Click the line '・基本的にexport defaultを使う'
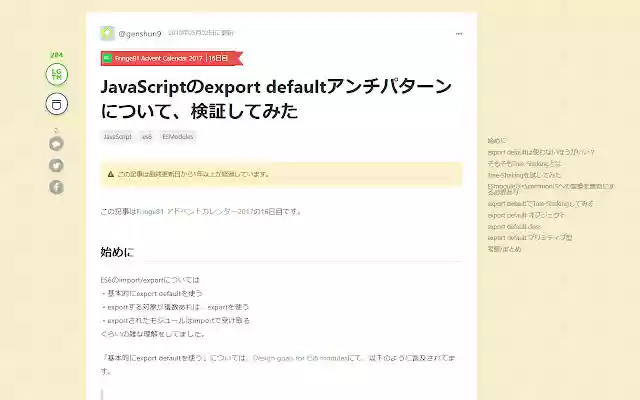The image size is (640, 400). tap(151, 293)
